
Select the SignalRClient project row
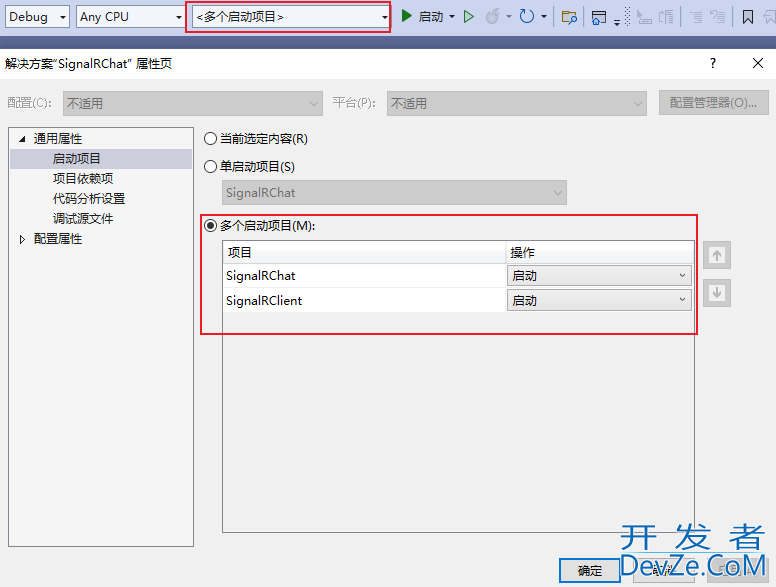click(364, 300)
